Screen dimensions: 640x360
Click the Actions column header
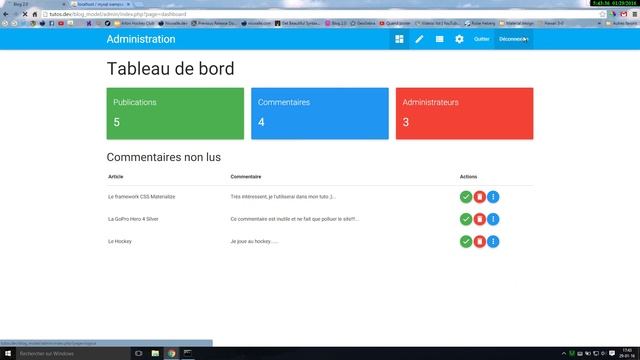(468, 177)
